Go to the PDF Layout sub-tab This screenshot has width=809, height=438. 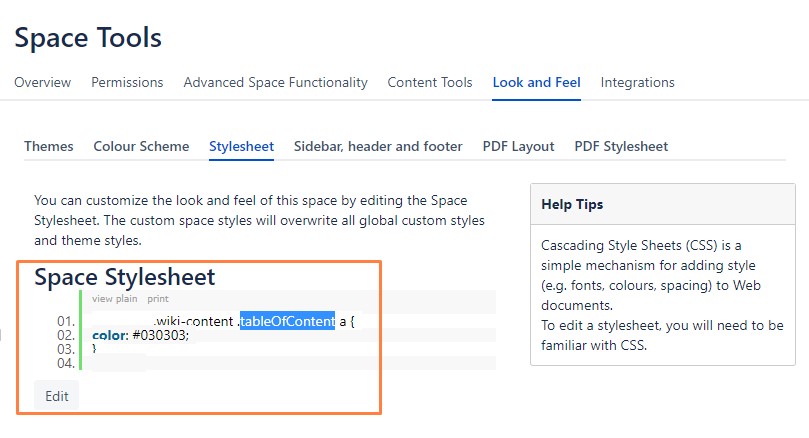pos(519,147)
